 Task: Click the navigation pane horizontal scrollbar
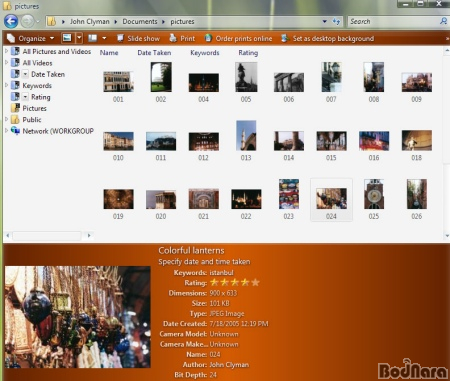pos(48,235)
